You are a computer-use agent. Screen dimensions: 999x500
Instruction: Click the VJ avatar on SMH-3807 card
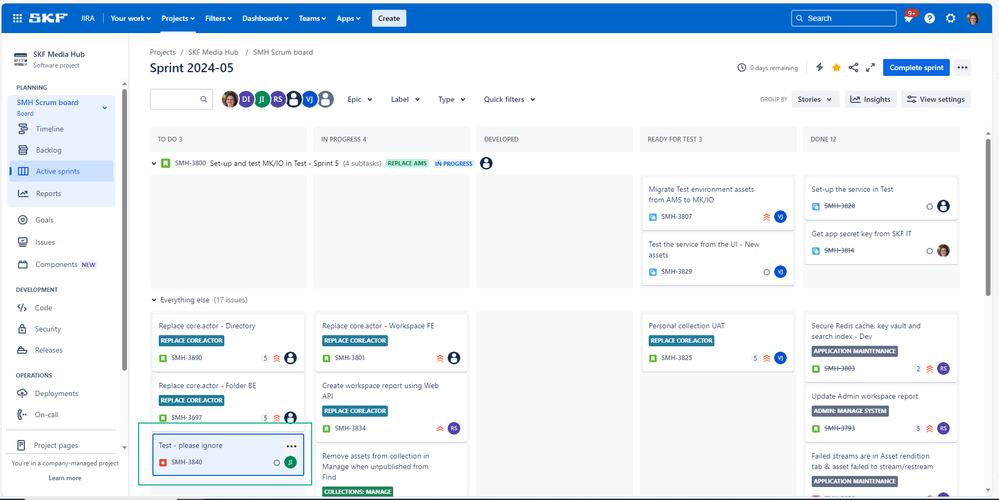pyautogui.click(x=780, y=217)
